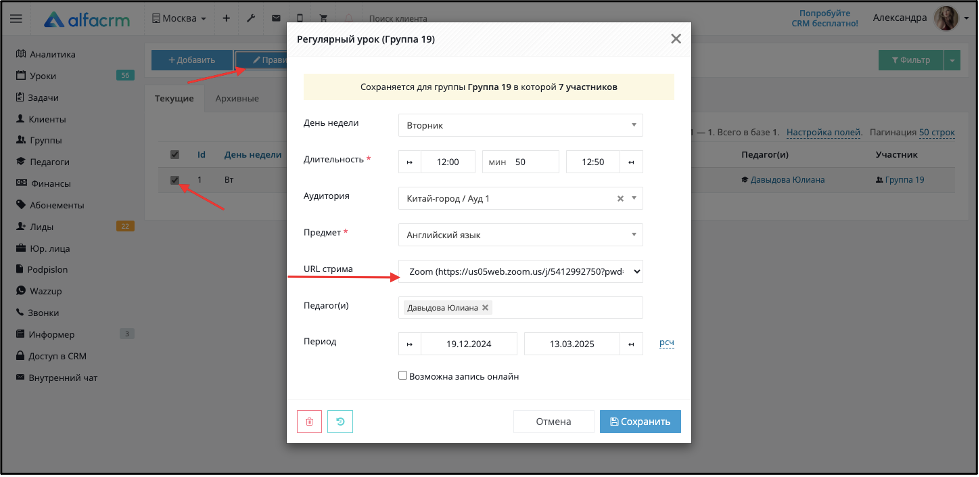This screenshot has height=477, width=979.
Task: Open the Предмет Английский язык dropdown
Action: point(520,235)
